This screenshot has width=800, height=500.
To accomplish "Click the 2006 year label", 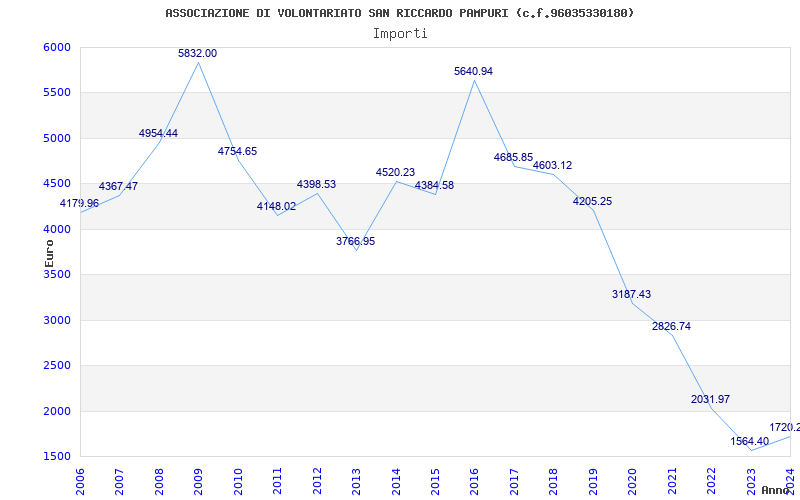I will pyautogui.click(x=80, y=481).
